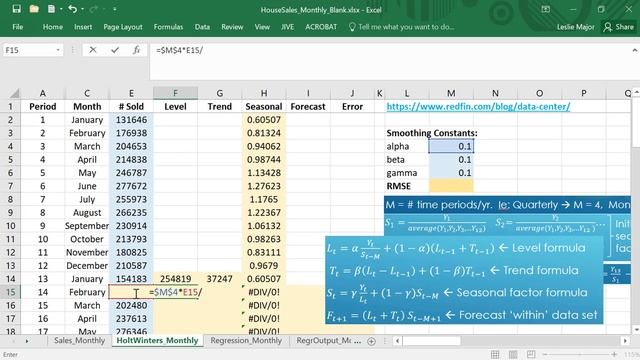This screenshot has height=360, width=640.
Task: Open the Data tab
Action: pos(202,27)
